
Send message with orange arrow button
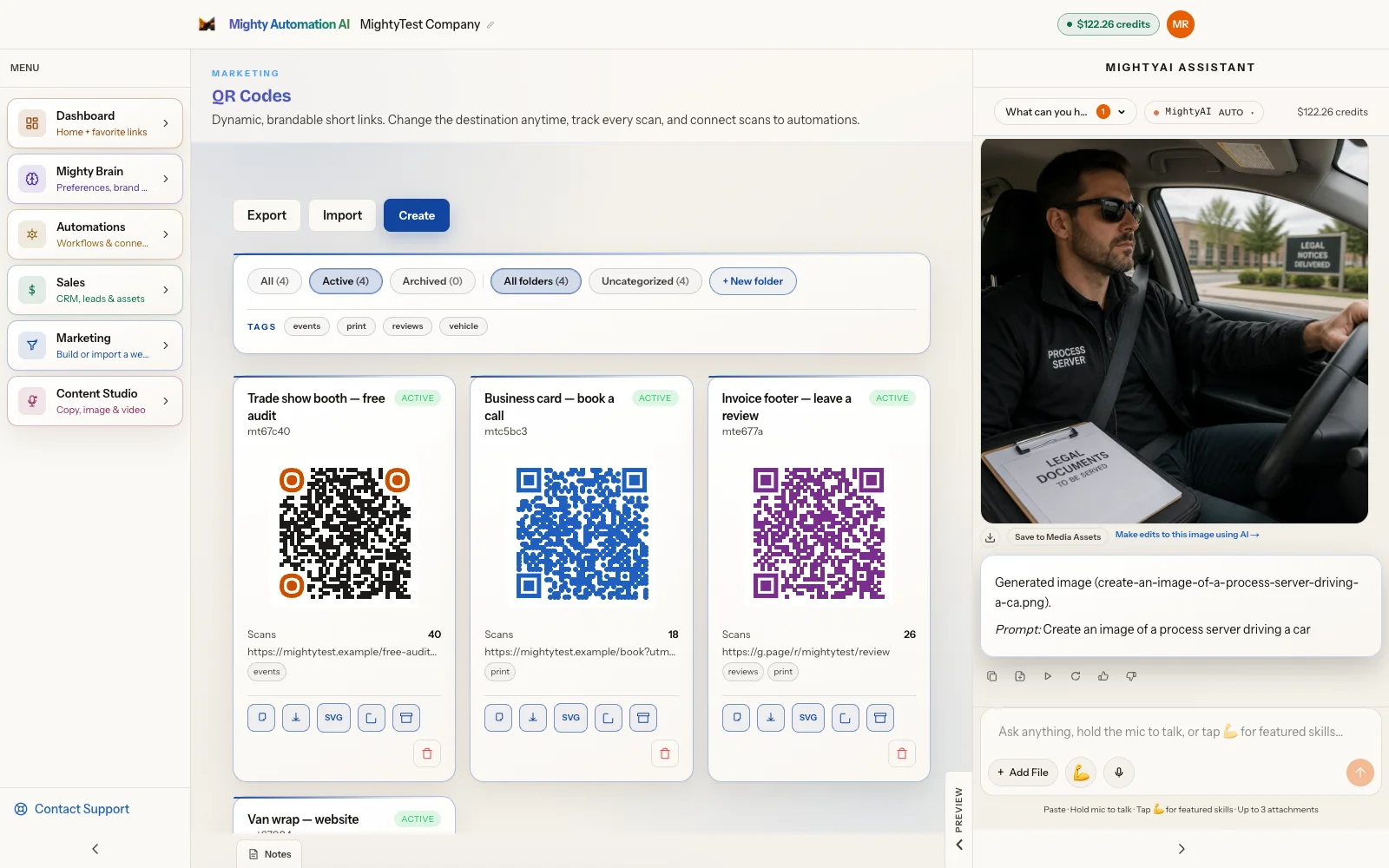pos(1360,773)
